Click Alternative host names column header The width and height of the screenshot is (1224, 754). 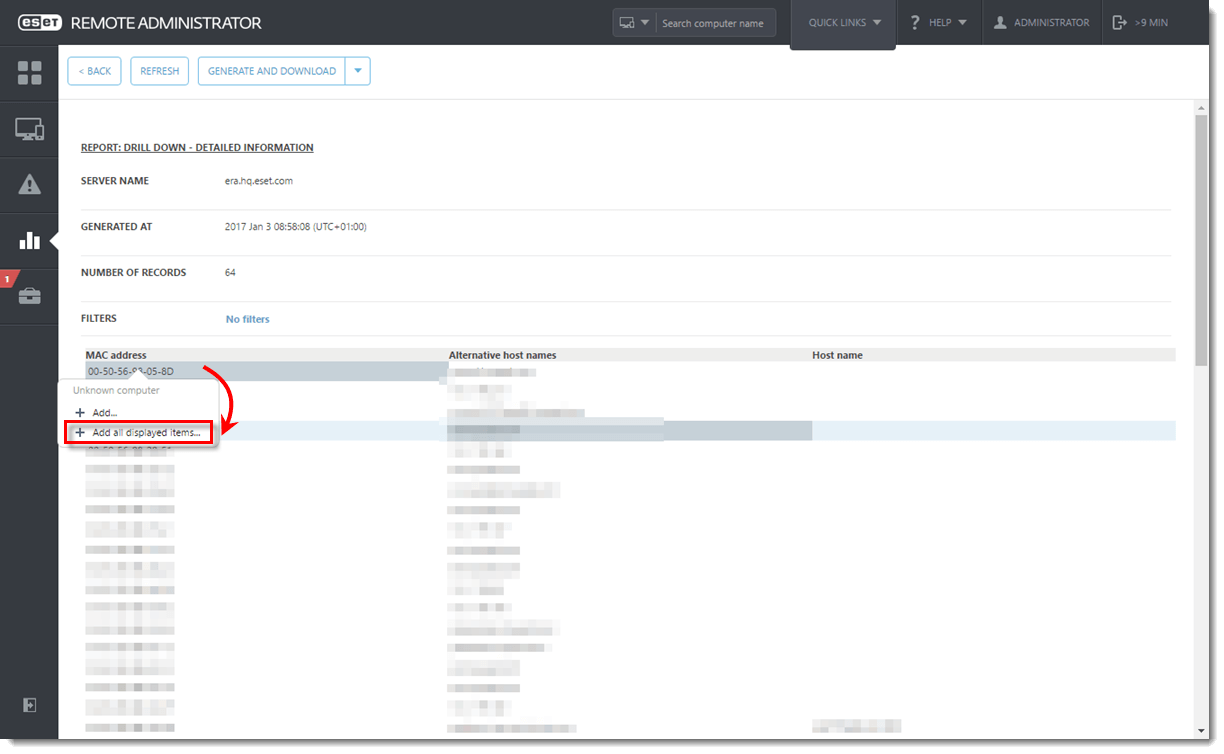(x=503, y=355)
